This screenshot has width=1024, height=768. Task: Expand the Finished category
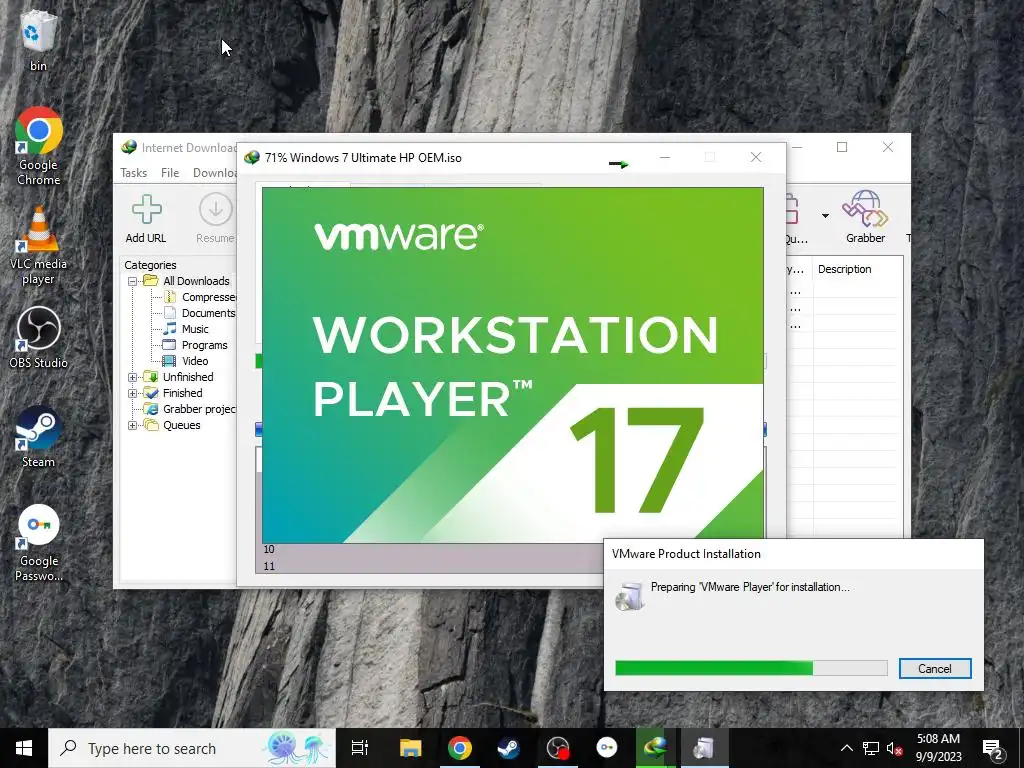click(x=132, y=393)
